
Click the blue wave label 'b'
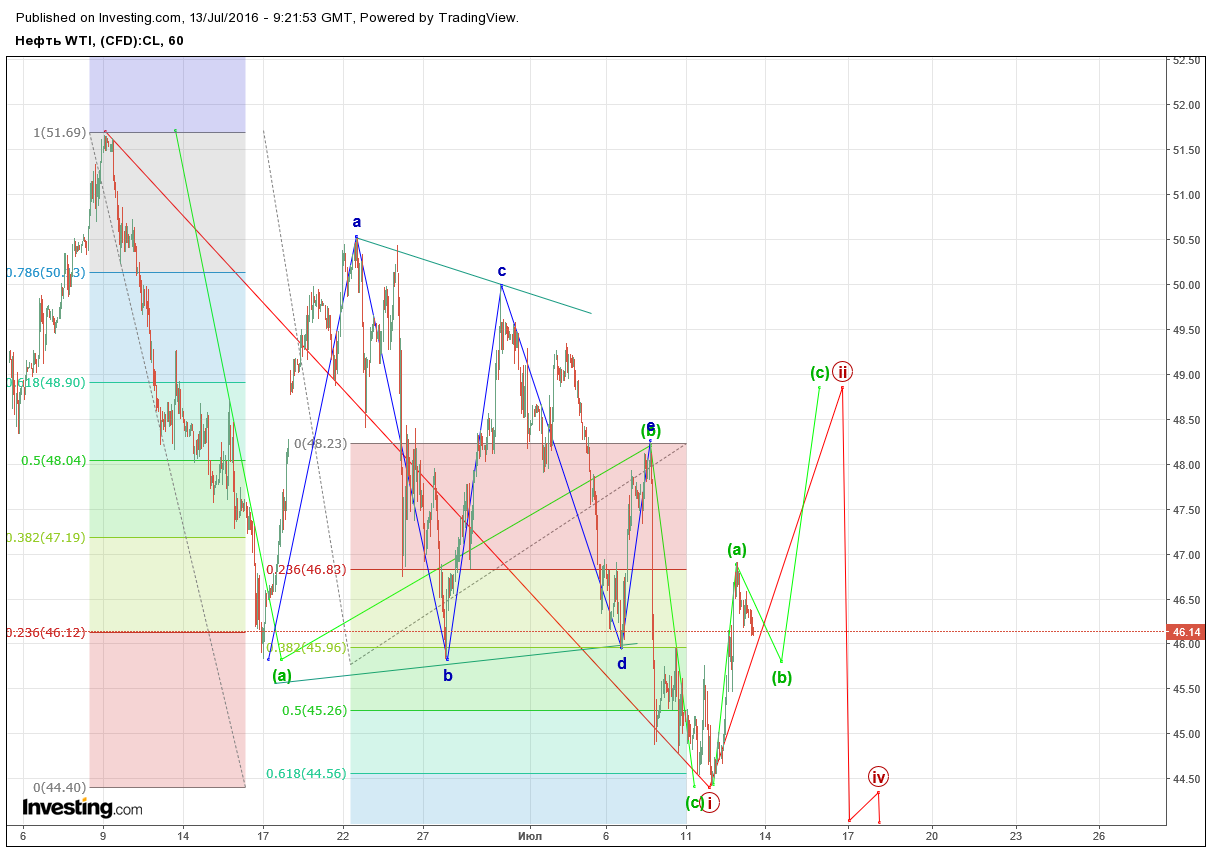click(x=448, y=675)
